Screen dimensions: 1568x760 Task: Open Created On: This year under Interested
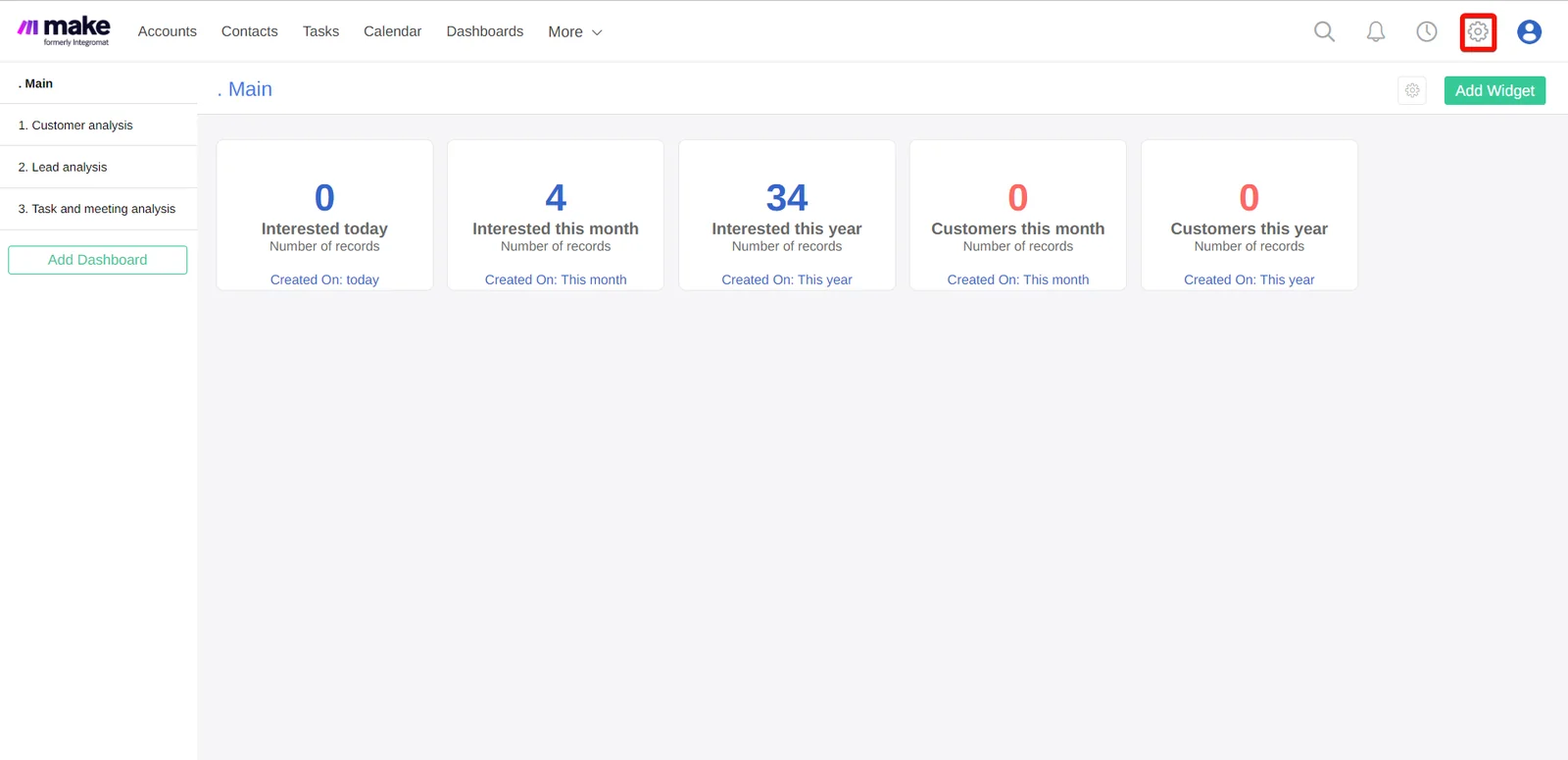pos(787,279)
